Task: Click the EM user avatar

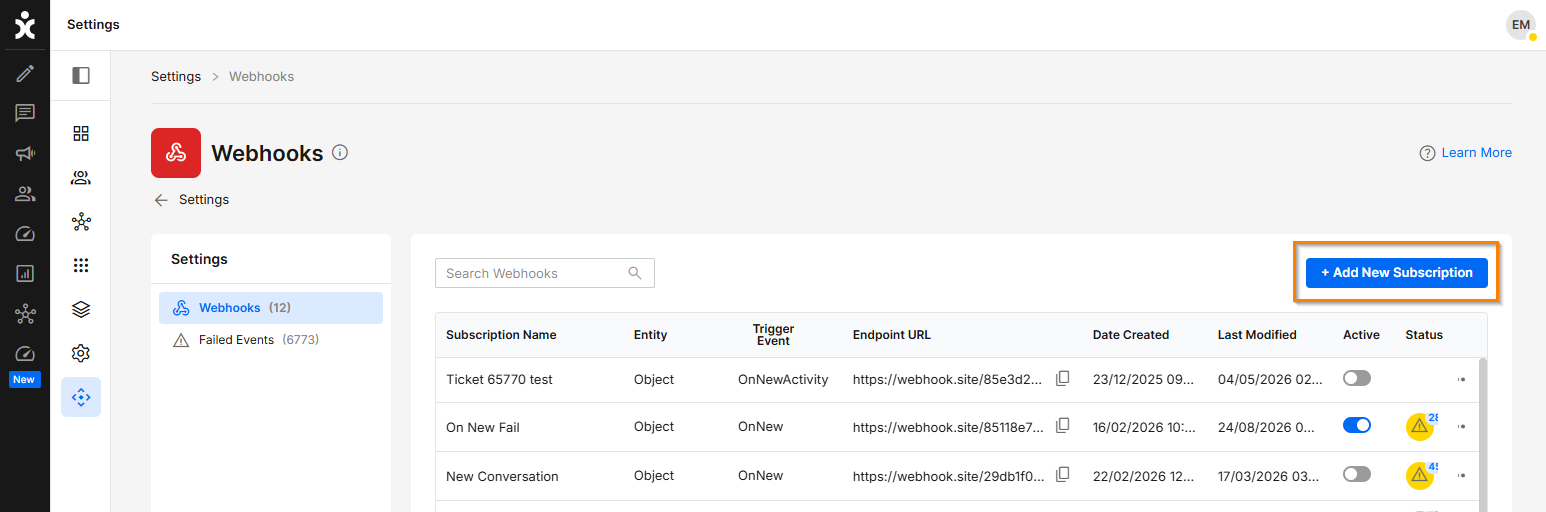Action: pos(1521,25)
